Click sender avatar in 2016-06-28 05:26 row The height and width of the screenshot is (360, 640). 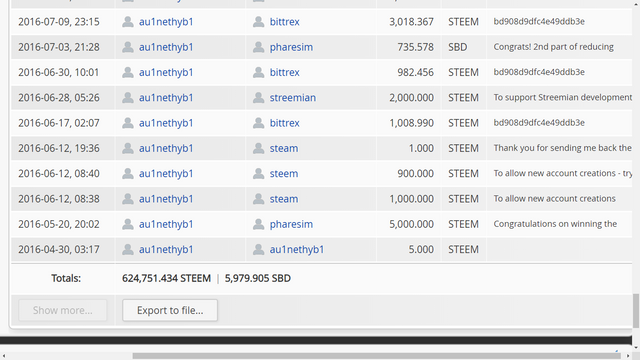coord(128,98)
